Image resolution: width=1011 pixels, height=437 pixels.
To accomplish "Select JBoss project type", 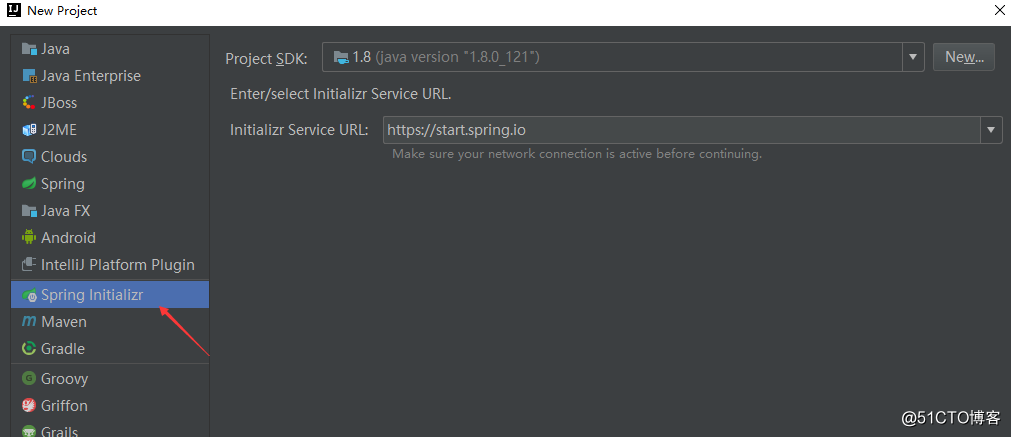I will 110,103.
